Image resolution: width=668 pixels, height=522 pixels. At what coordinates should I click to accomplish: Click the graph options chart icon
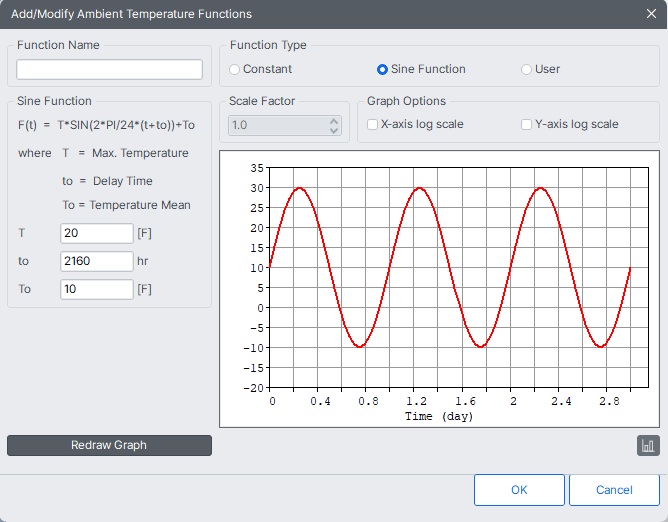point(648,445)
